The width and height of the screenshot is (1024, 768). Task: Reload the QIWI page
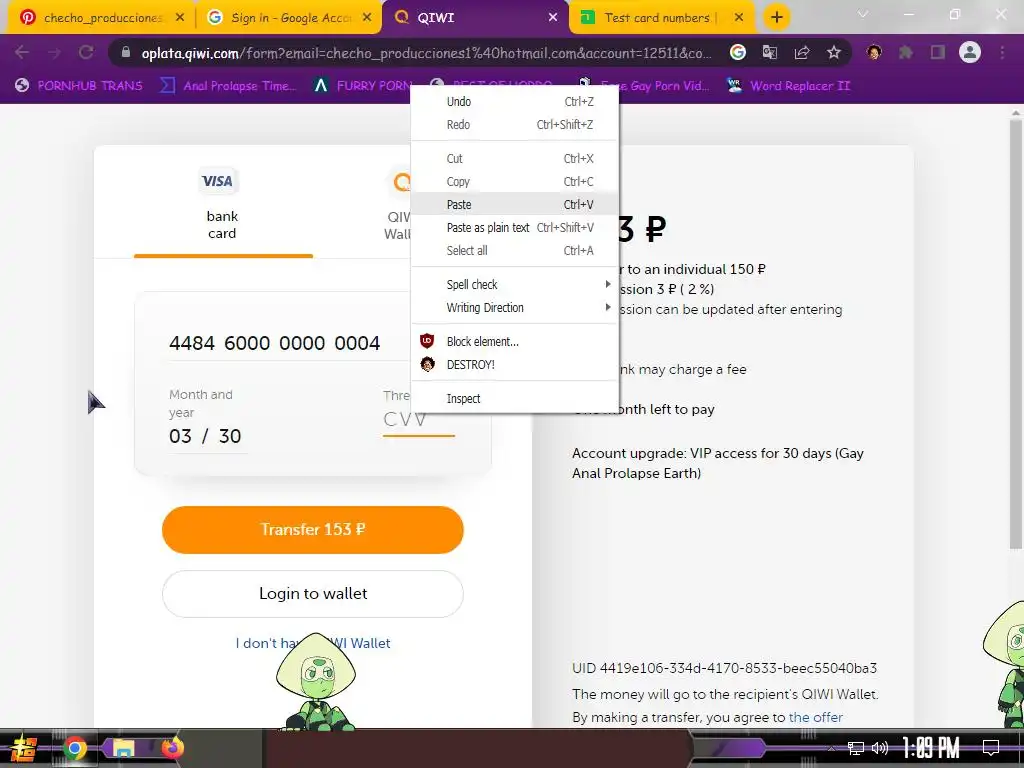(86, 52)
